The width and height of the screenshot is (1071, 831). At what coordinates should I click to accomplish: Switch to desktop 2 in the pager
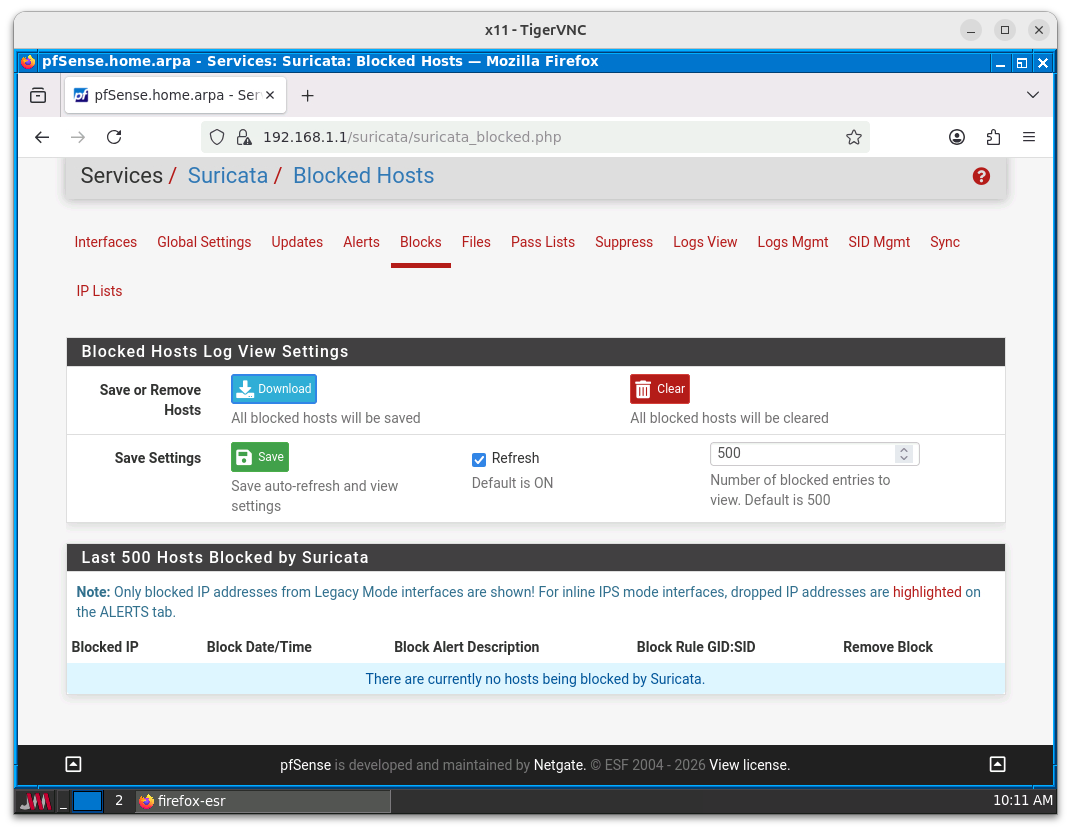(x=119, y=801)
